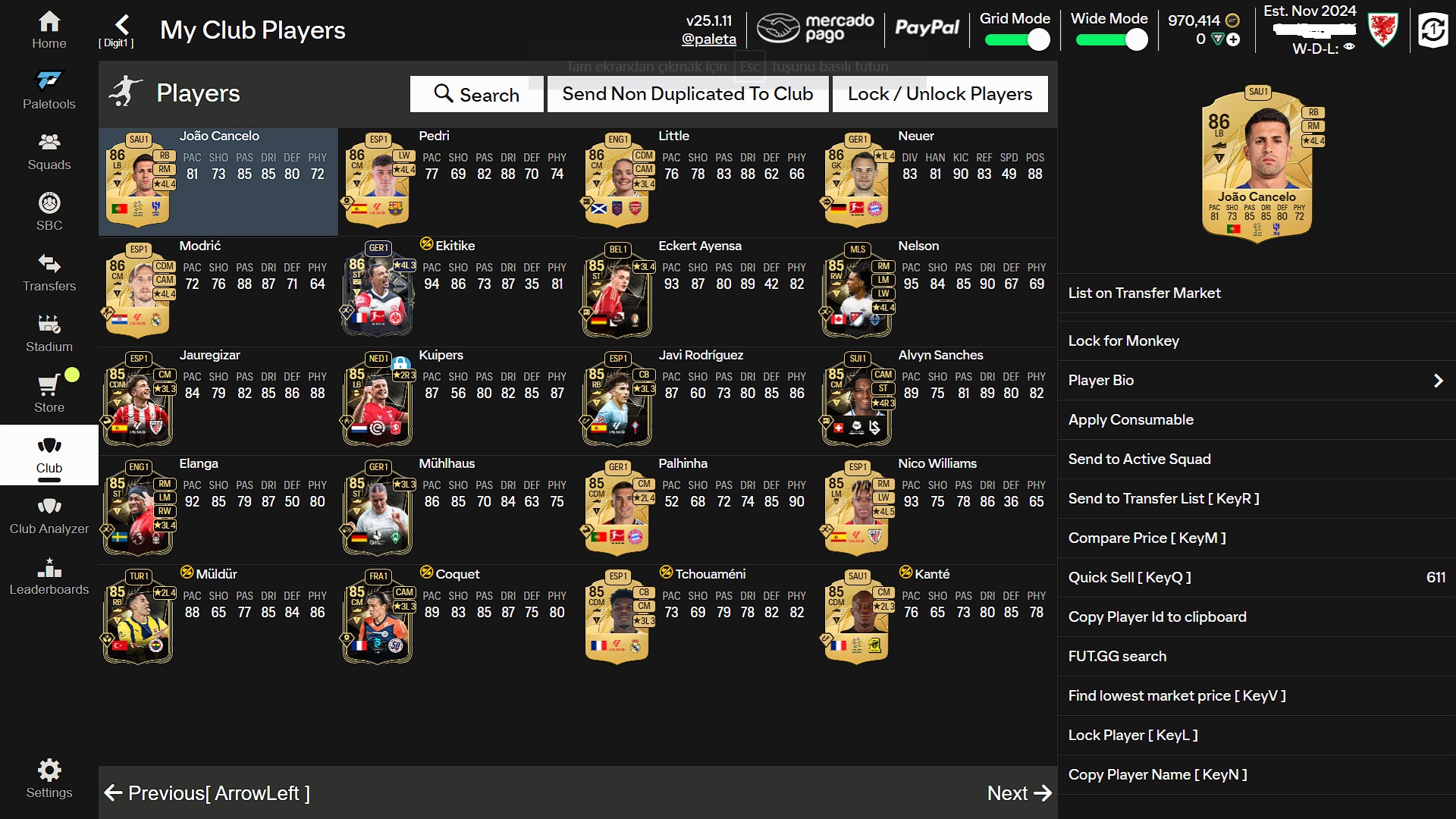This screenshot has height=819, width=1456.
Task: Open the Store cart icon
Action: (x=49, y=384)
